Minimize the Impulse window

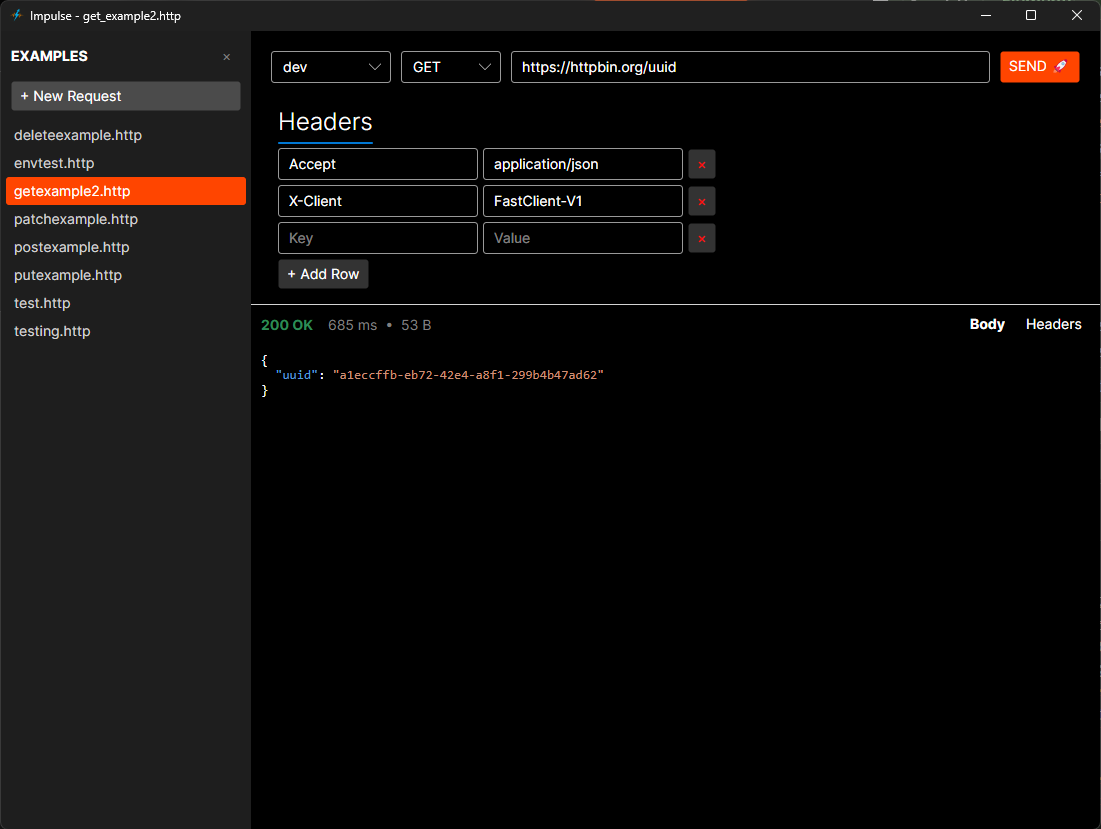click(985, 16)
